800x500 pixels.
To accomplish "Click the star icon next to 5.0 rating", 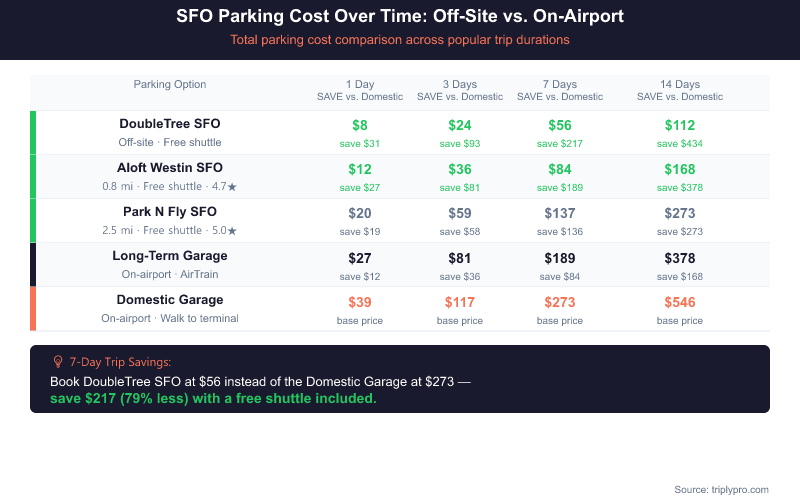I will coord(232,231).
